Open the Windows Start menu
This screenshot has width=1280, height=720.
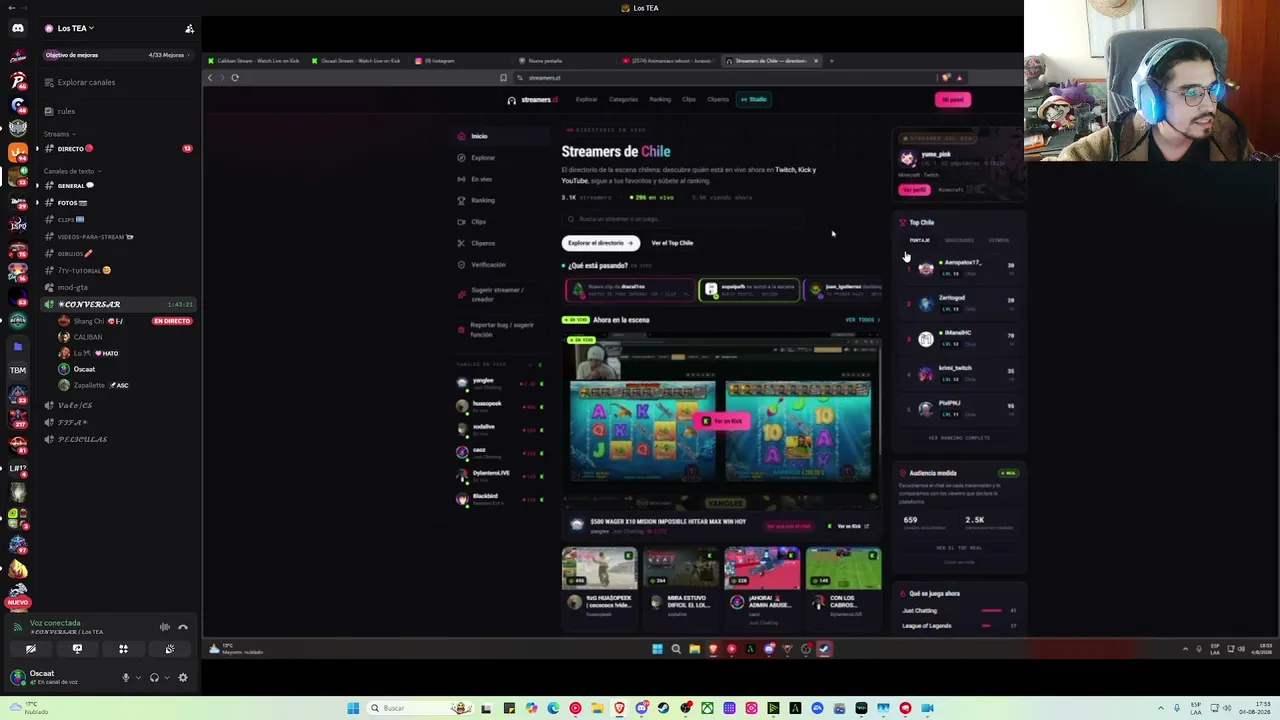click(353, 708)
